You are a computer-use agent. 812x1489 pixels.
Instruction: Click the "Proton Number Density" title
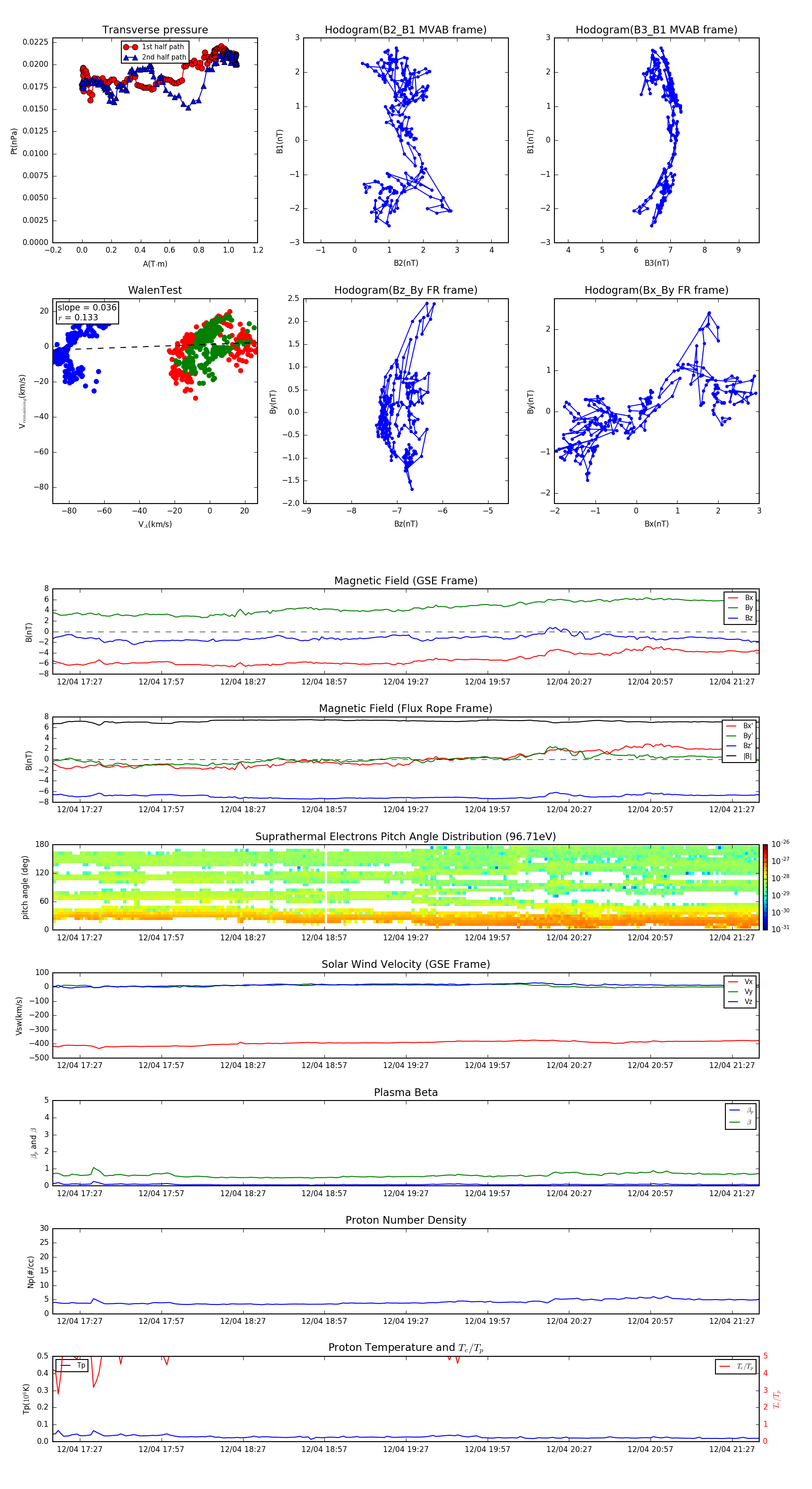(x=406, y=1220)
